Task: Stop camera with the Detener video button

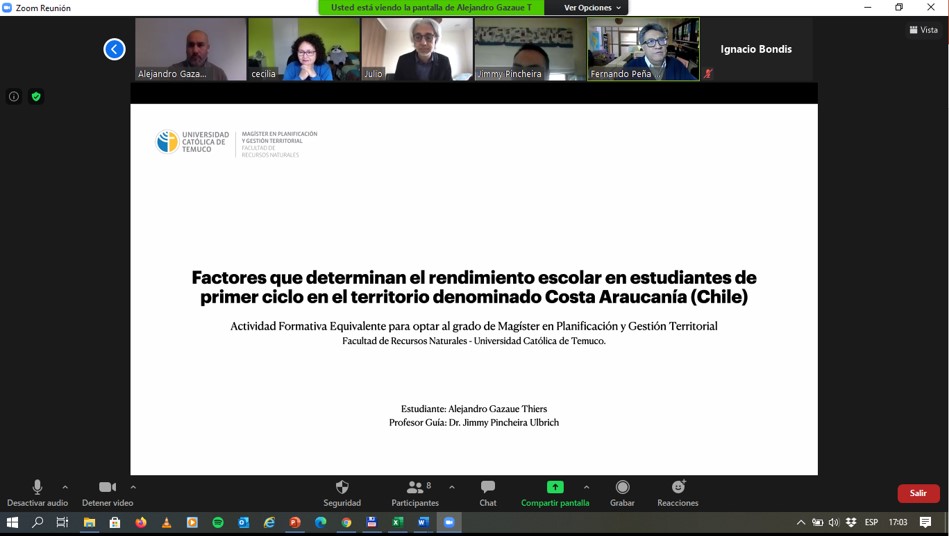Action: point(107,493)
